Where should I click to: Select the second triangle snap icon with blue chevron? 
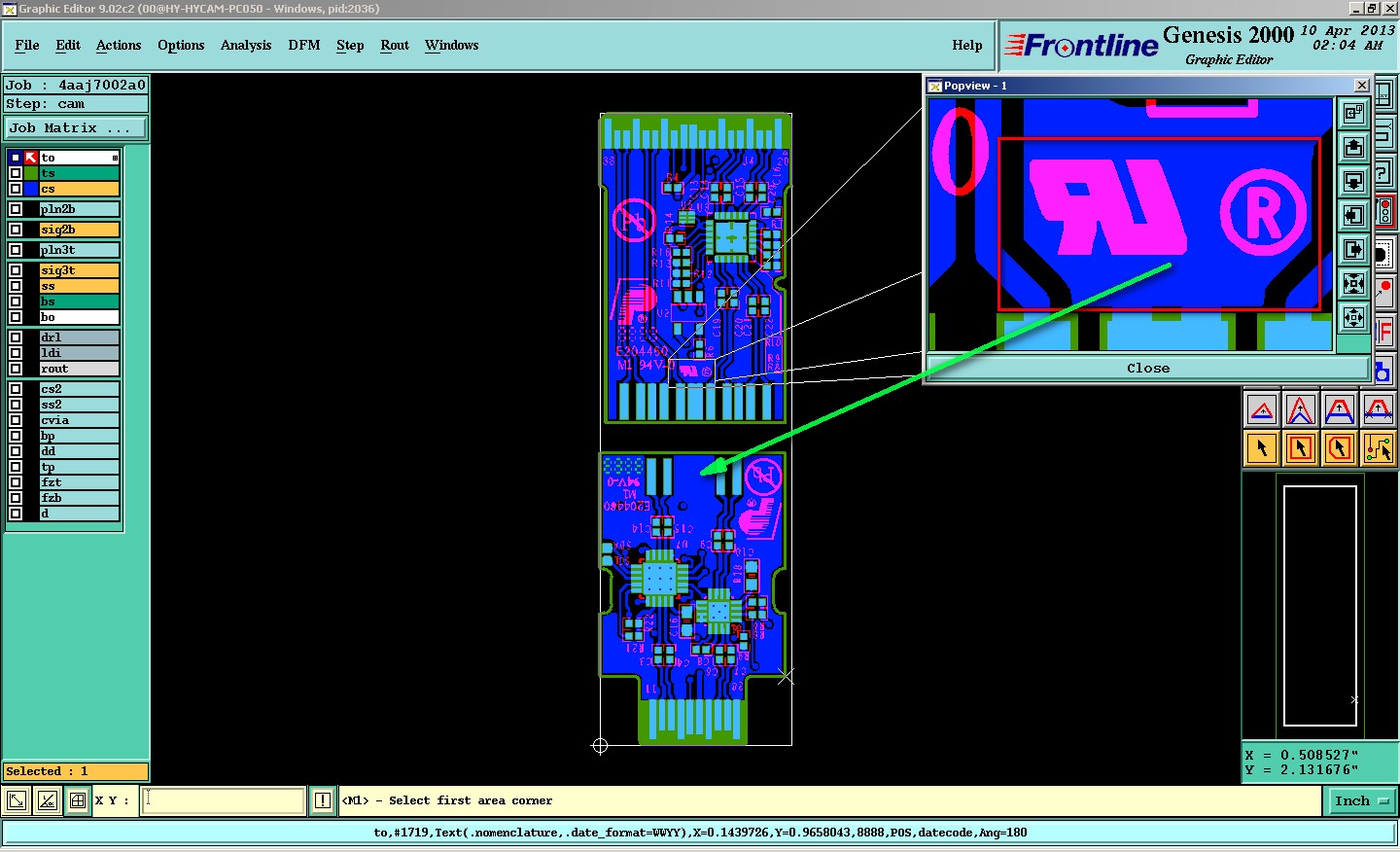tap(1301, 409)
